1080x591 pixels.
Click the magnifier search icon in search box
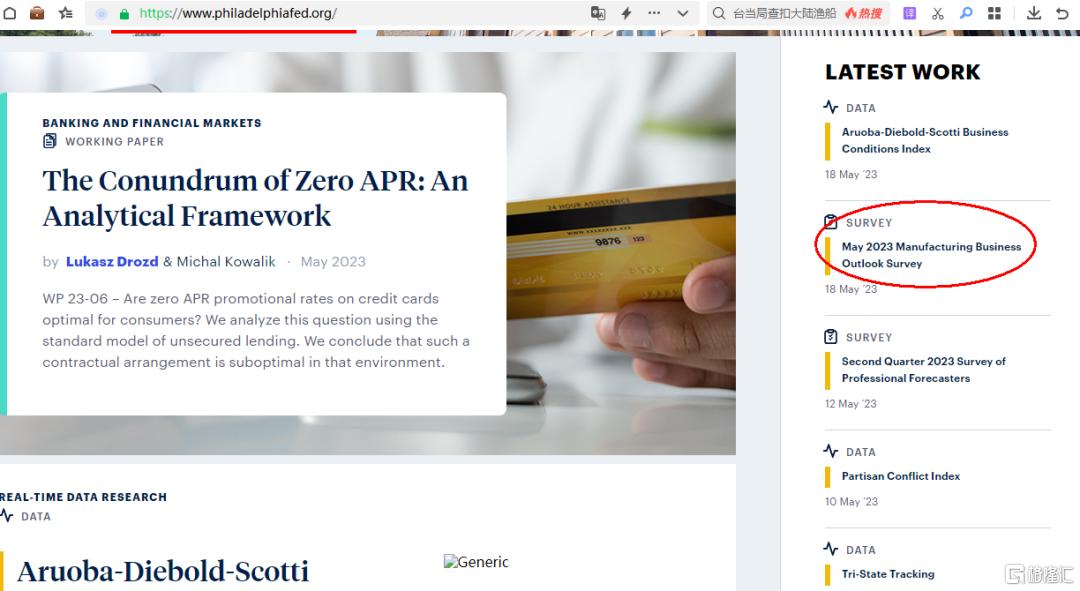tap(718, 13)
